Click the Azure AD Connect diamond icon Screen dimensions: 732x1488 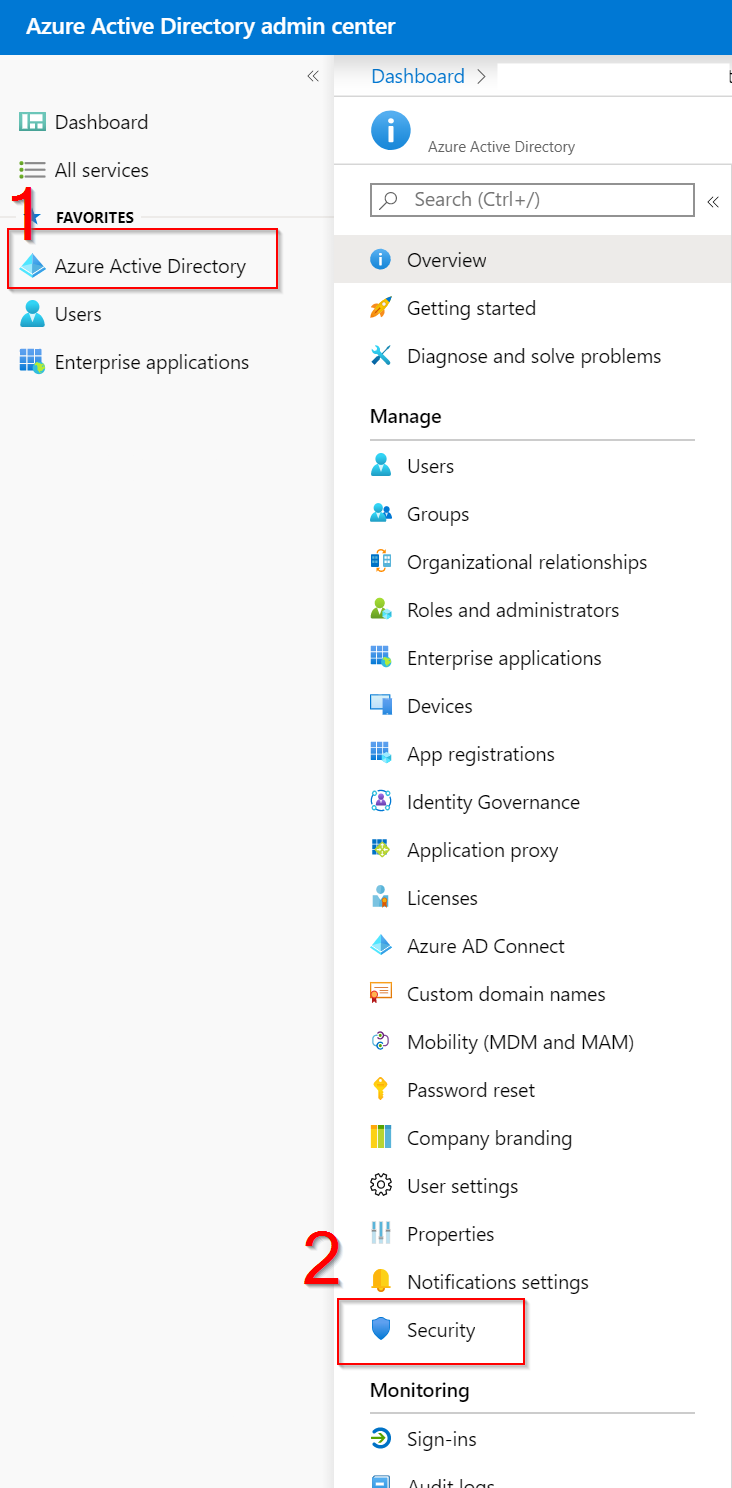[x=381, y=946]
